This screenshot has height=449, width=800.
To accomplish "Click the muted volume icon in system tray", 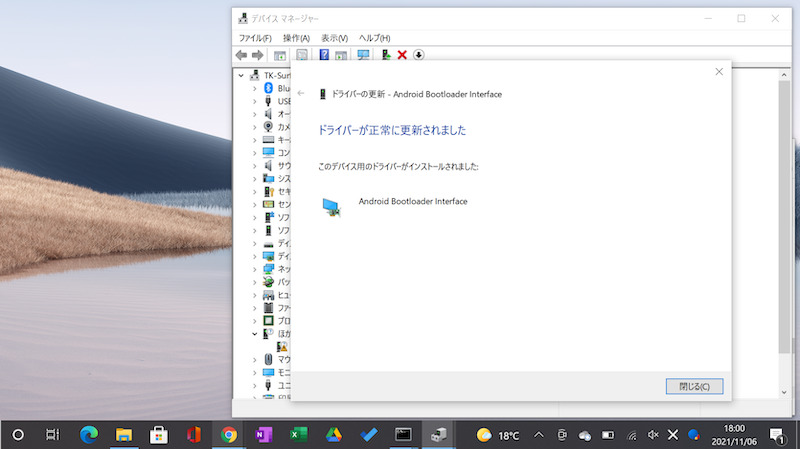I will click(x=653, y=435).
